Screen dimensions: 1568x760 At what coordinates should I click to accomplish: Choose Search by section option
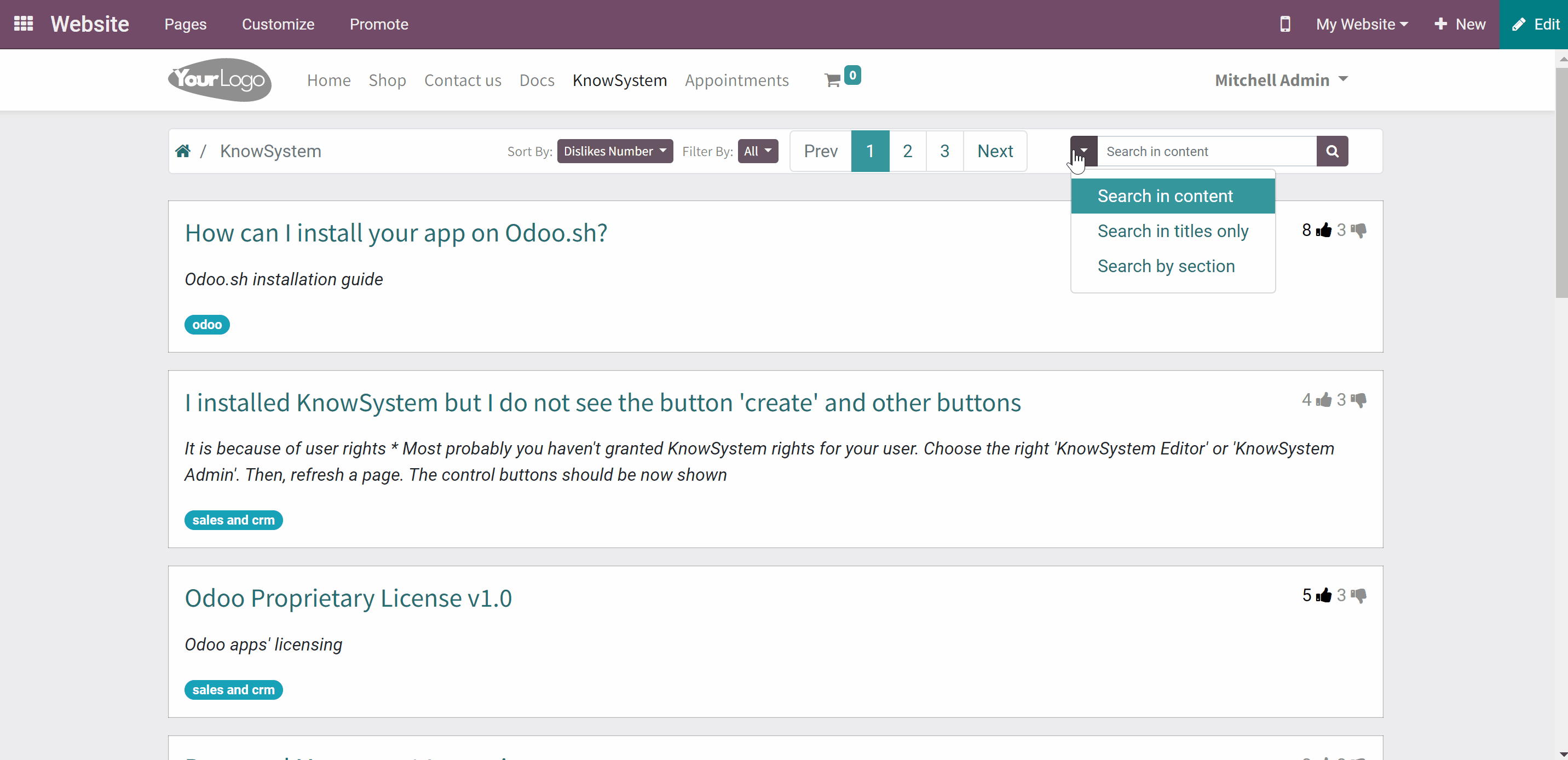(1173, 266)
